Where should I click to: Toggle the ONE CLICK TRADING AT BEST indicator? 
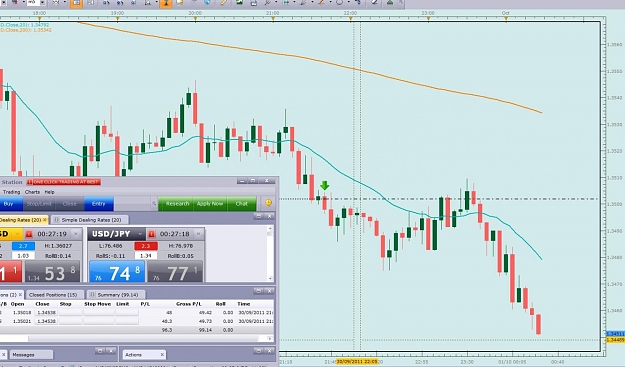[64, 182]
